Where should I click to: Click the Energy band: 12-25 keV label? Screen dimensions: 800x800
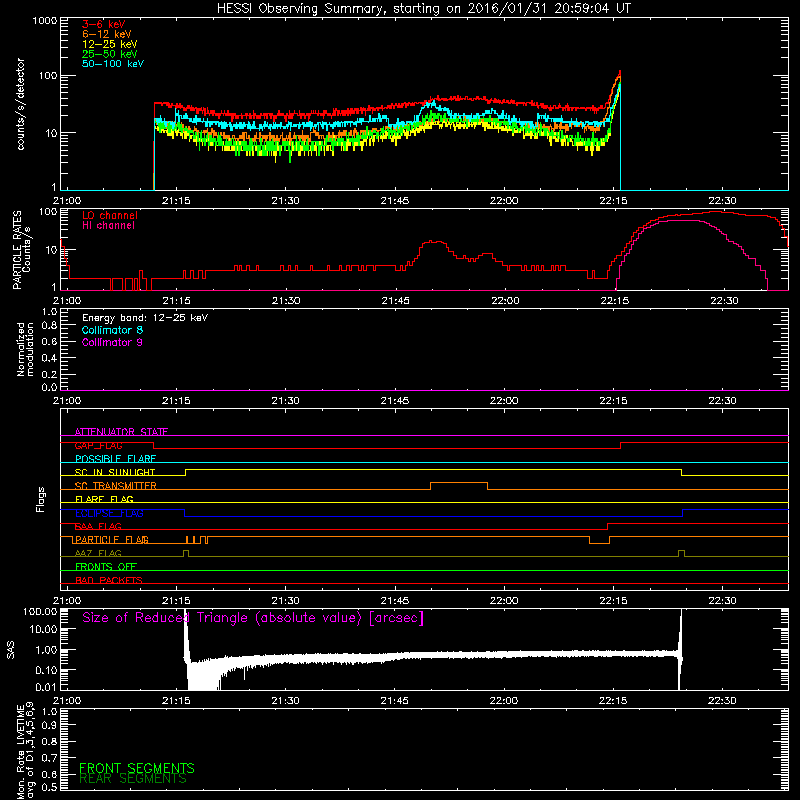tap(145, 318)
